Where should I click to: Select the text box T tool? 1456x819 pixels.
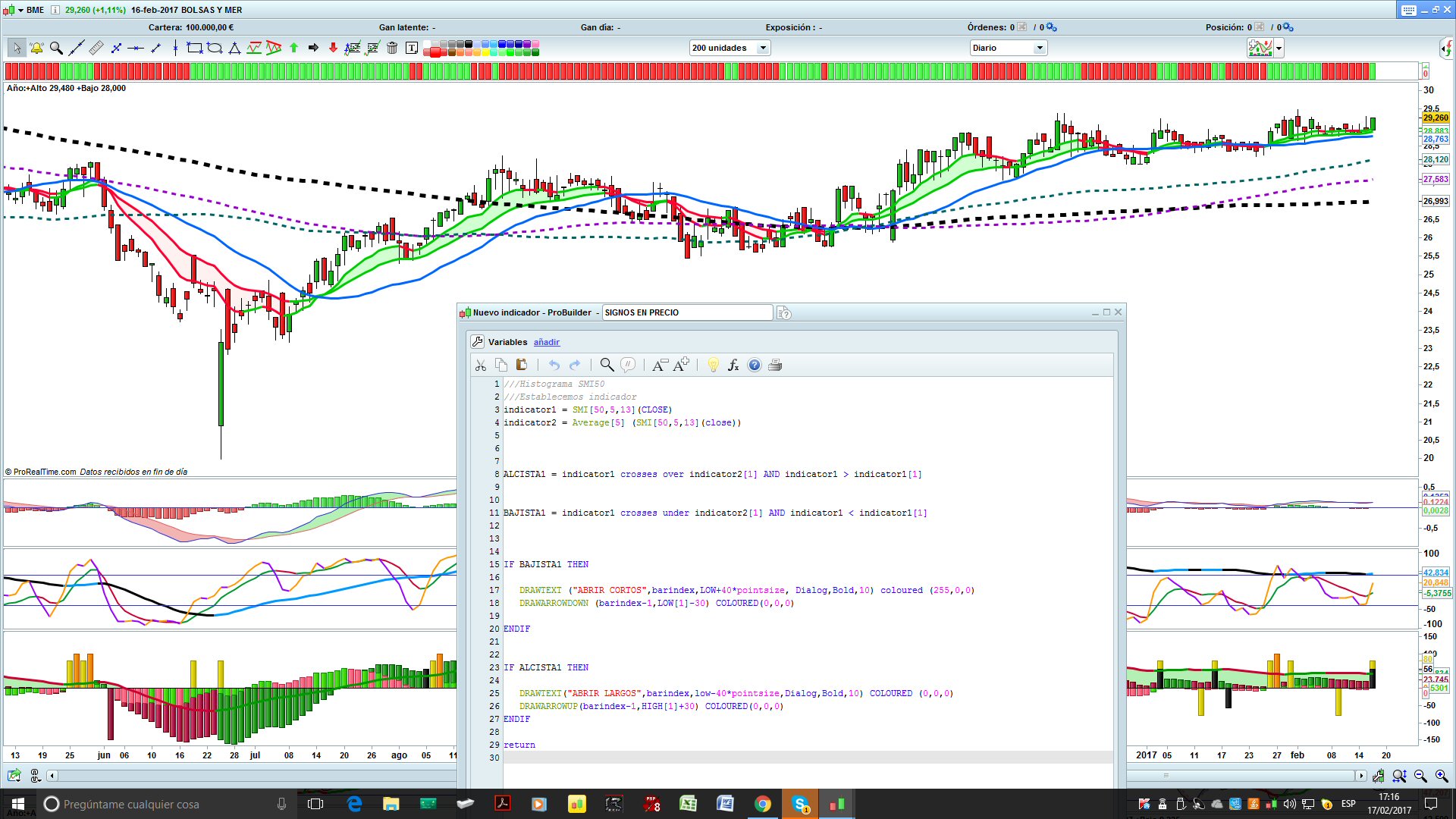coord(412,48)
